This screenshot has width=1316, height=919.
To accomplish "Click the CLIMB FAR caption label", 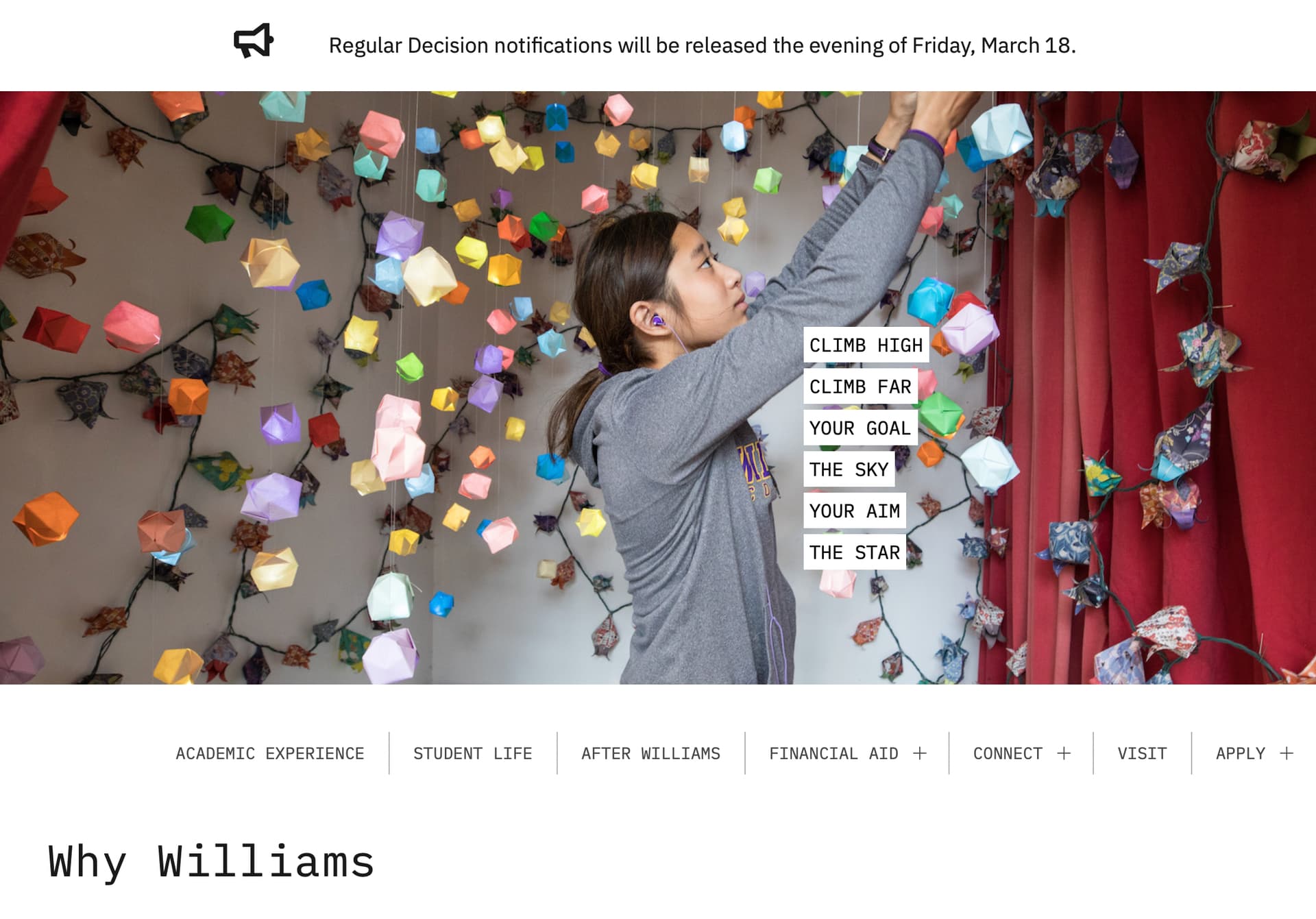I will (x=860, y=387).
